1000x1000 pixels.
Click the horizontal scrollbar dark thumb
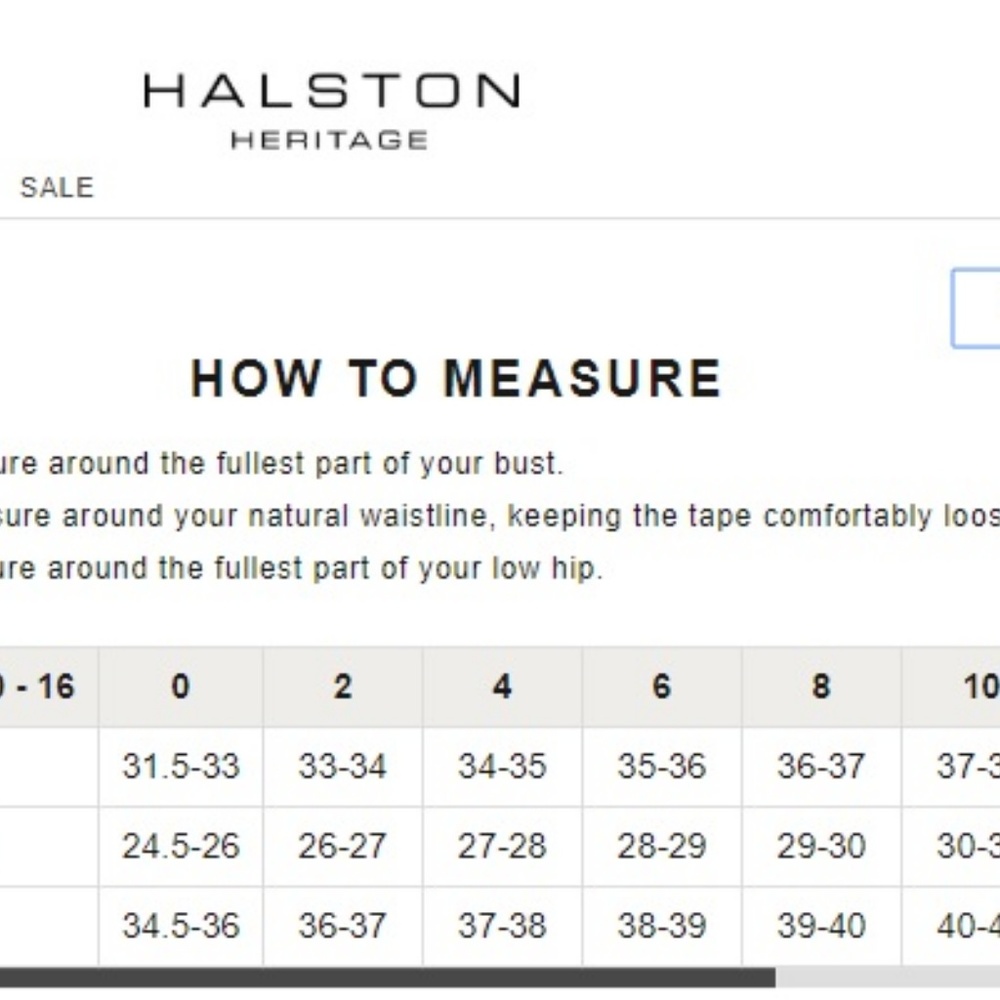coord(388,977)
